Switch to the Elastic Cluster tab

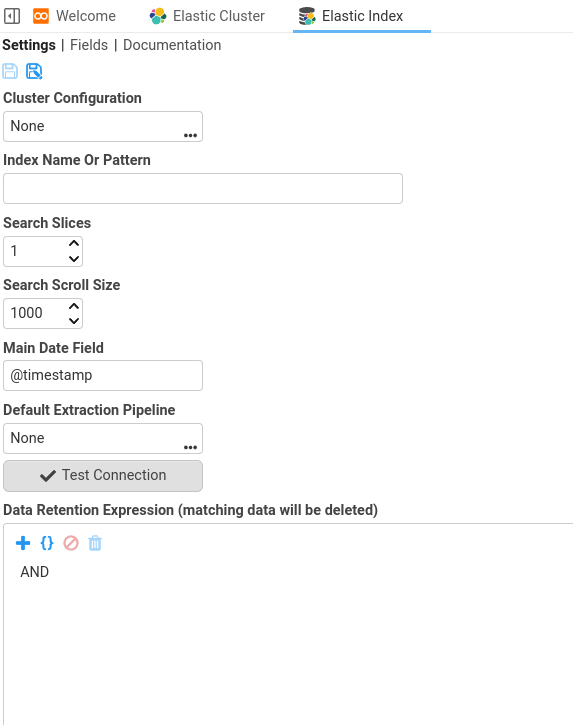click(x=207, y=16)
